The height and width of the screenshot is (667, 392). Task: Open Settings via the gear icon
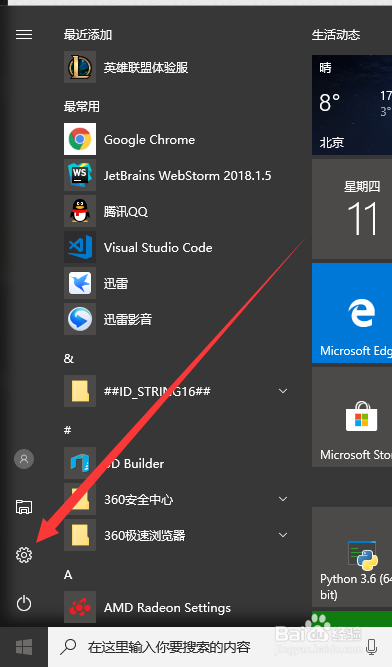point(24,555)
